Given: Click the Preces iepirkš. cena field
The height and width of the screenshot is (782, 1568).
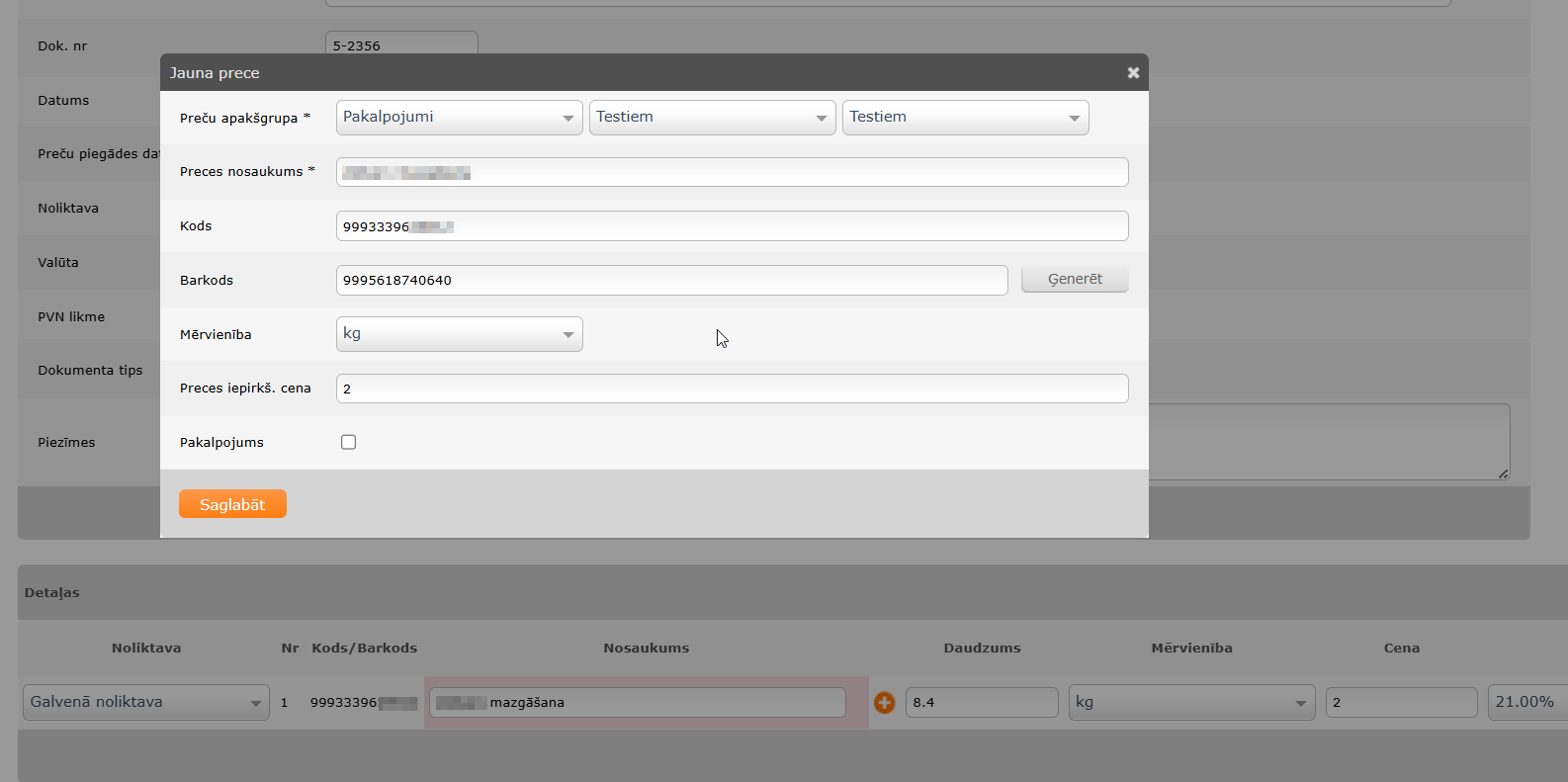Looking at the screenshot, I should pos(733,389).
